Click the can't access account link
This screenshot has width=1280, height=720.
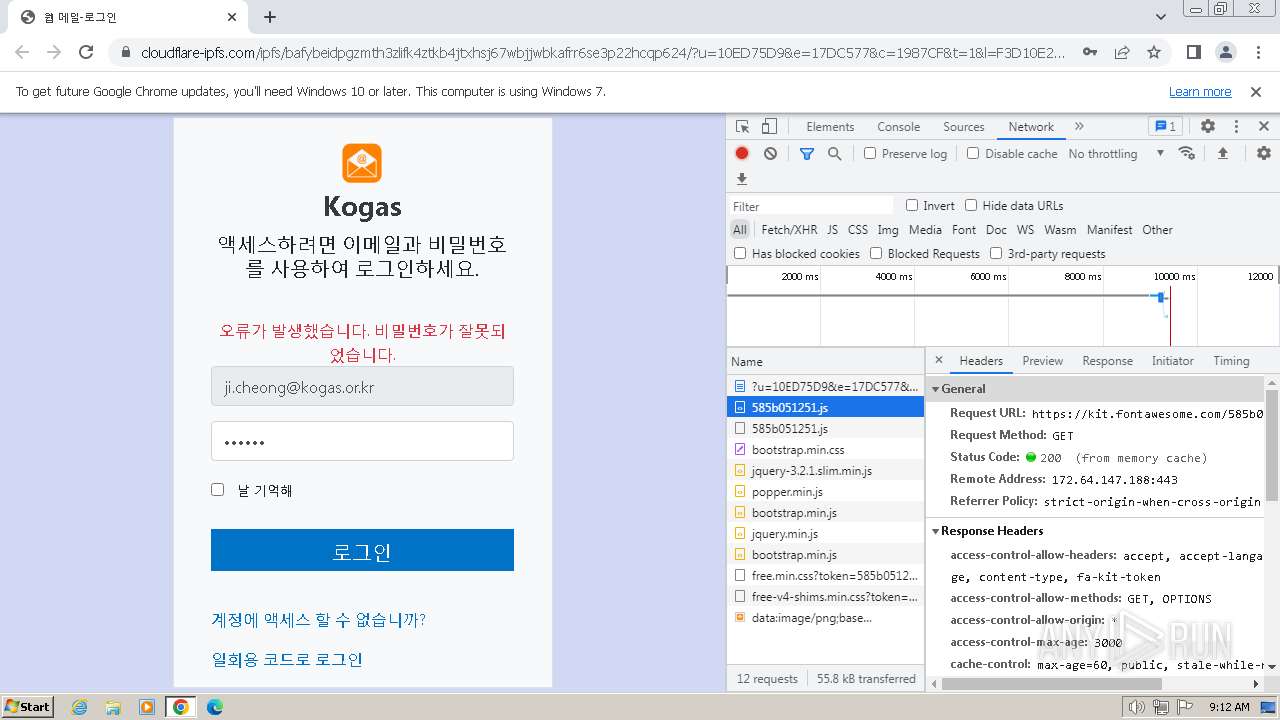click(318, 620)
